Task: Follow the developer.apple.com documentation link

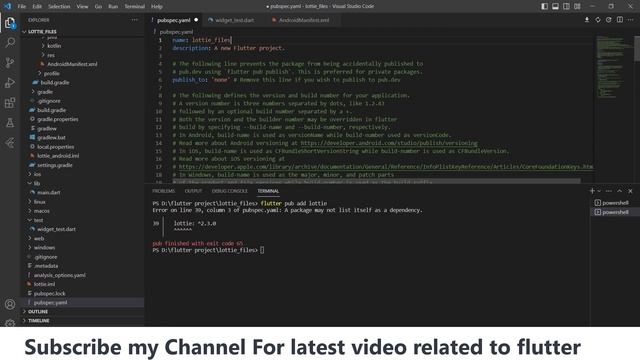Action: tap(386, 167)
